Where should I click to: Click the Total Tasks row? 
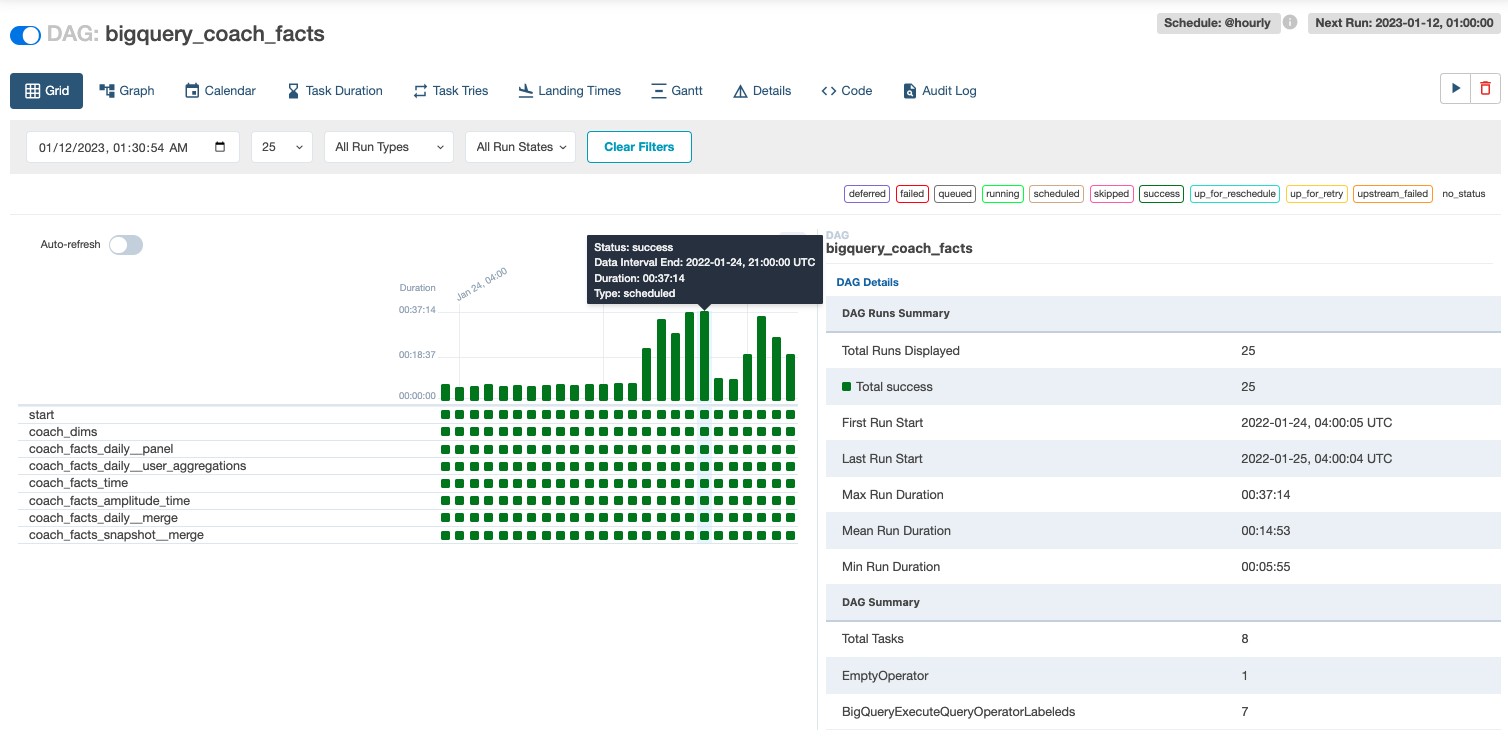(x=1163, y=639)
